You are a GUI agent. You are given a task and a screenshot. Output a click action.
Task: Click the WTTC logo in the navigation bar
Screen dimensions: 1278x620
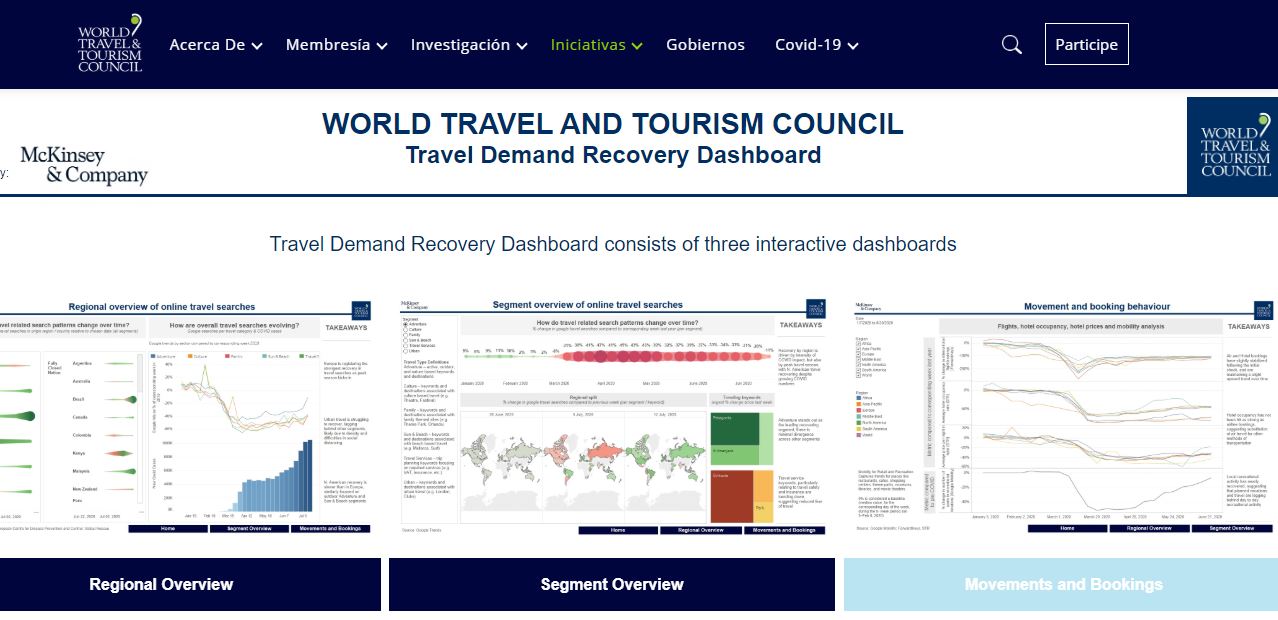110,43
